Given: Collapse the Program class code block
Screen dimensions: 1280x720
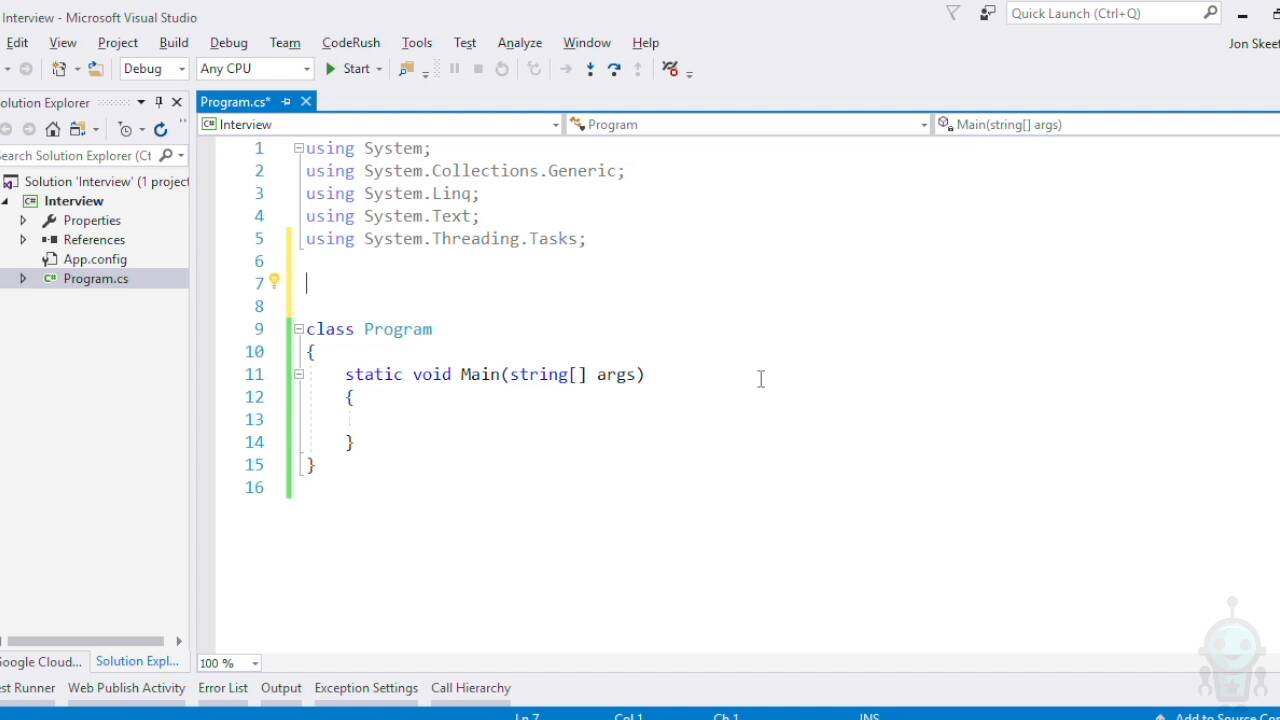Looking at the screenshot, I should pos(298,329).
